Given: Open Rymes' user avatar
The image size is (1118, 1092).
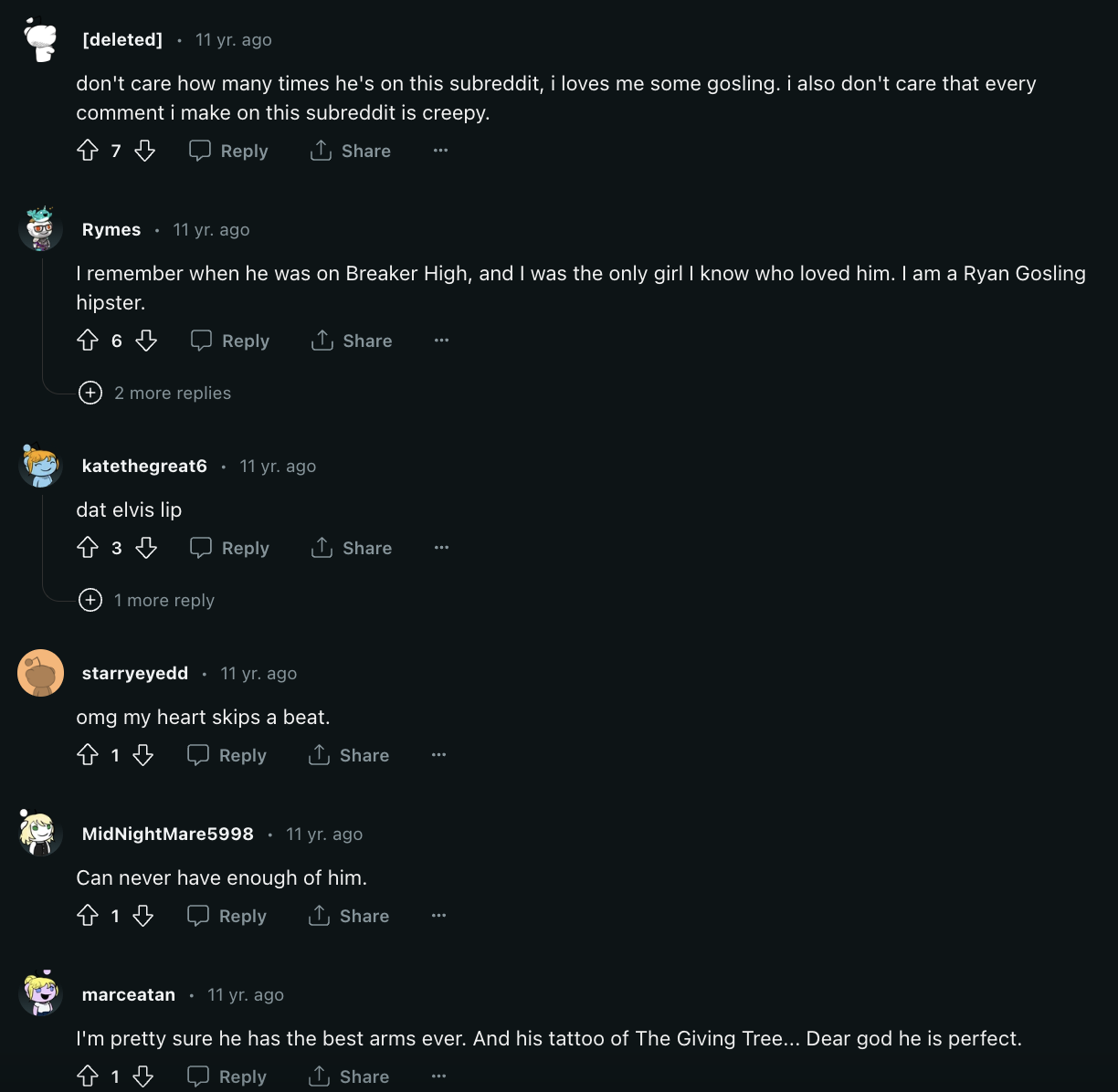Looking at the screenshot, I should [x=40, y=229].
